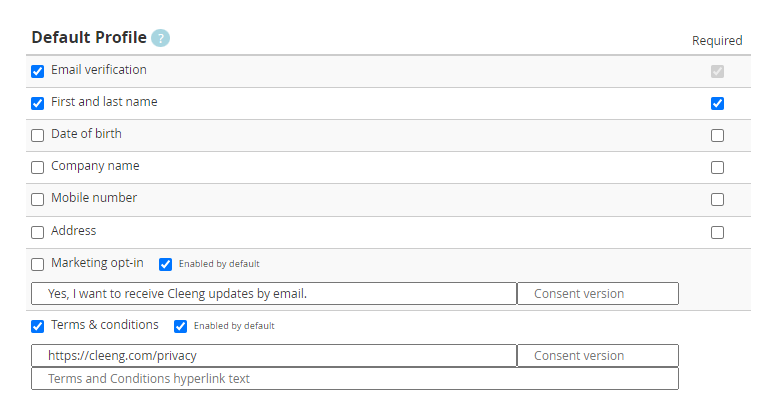Open the Default Profile help icon
The width and height of the screenshot is (775, 417).
pyautogui.click(x=160, y=38)
